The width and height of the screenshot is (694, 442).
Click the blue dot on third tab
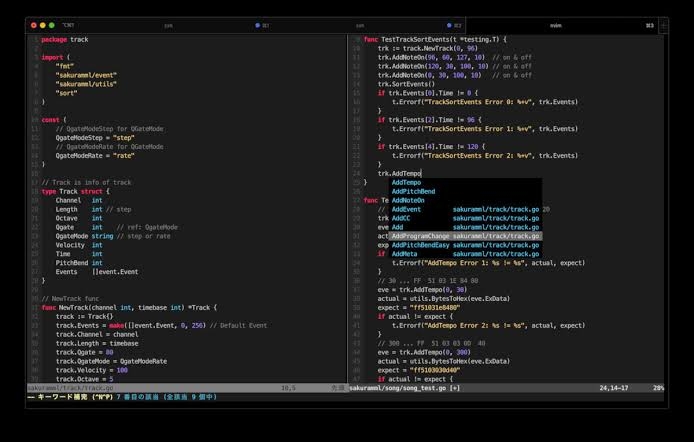click(449, 25)
